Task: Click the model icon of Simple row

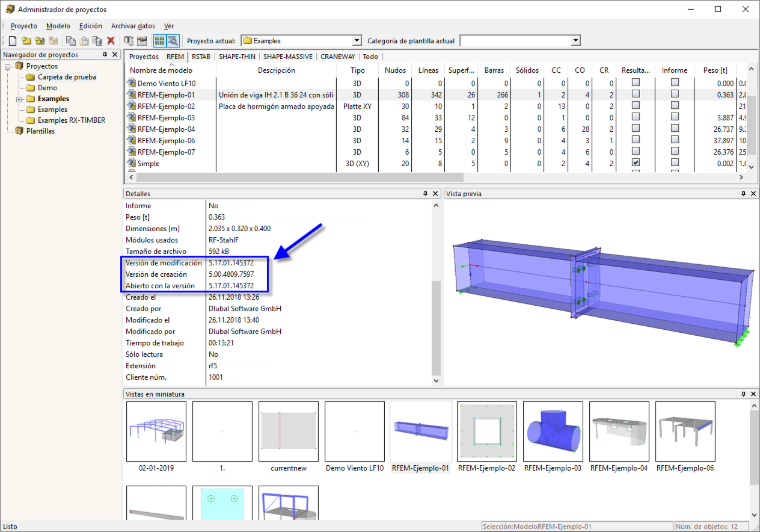Action: coord(131,163)
